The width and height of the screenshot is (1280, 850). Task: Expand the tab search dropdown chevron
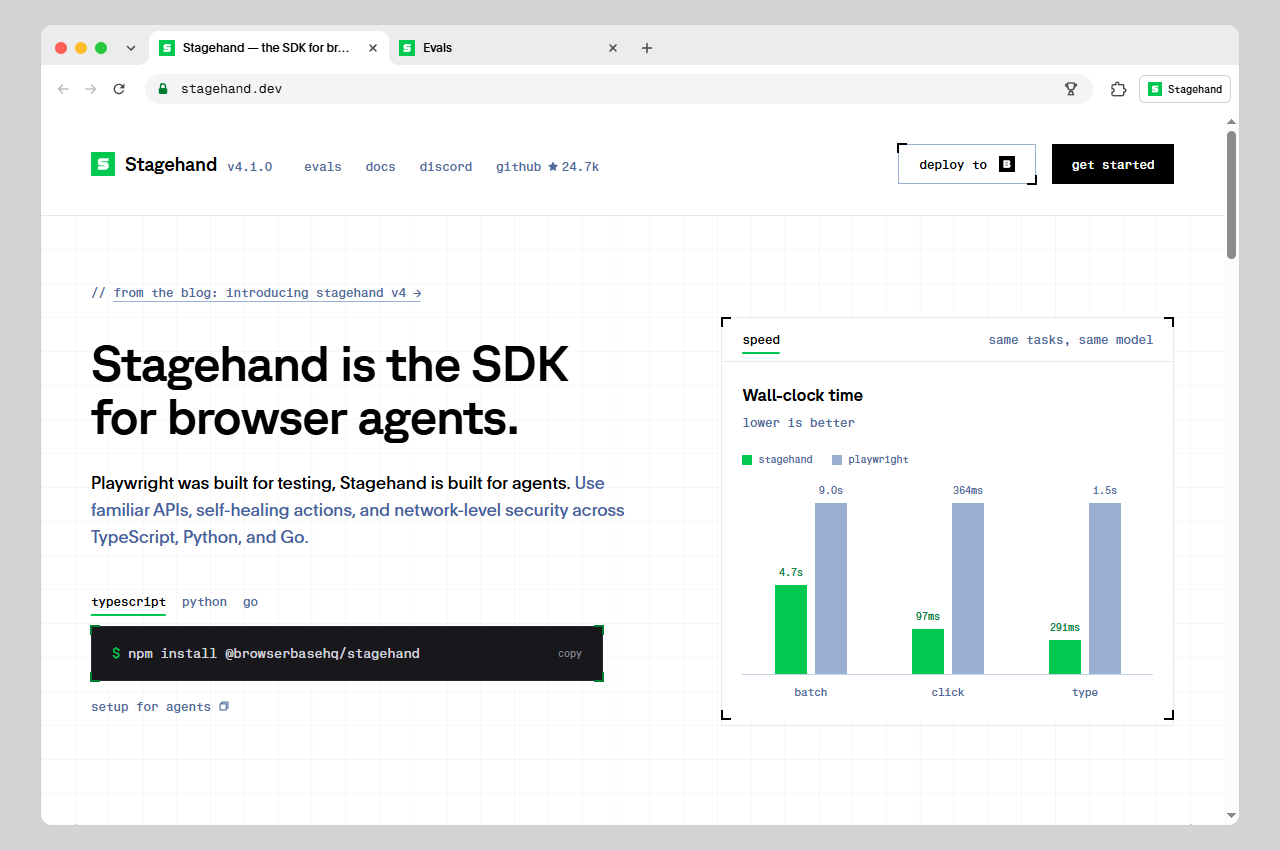[130, 48]
